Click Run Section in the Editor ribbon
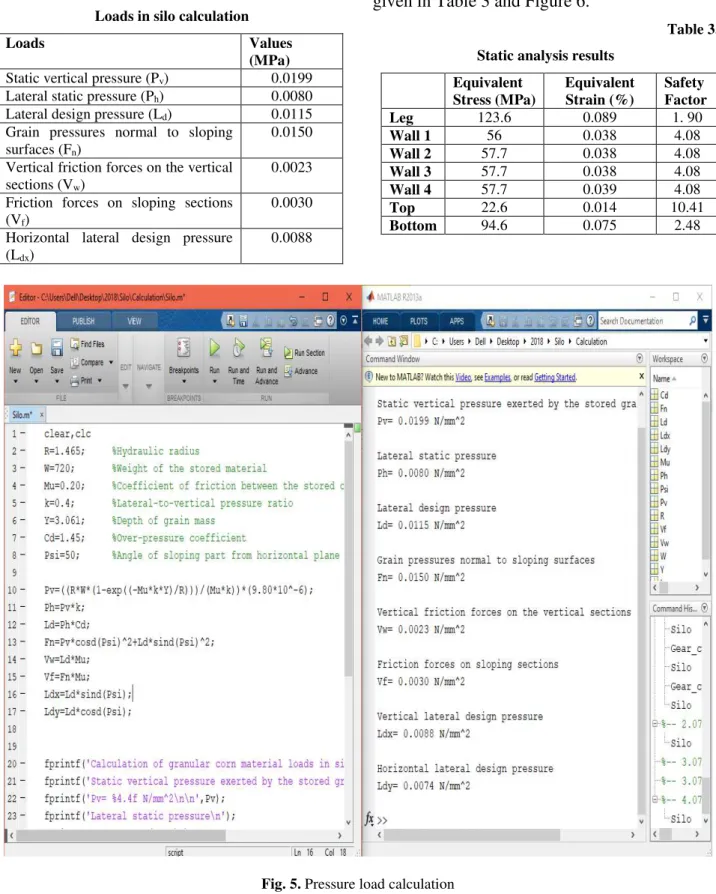This screenshot has height=894, width=716. click(x=304, y=353)
